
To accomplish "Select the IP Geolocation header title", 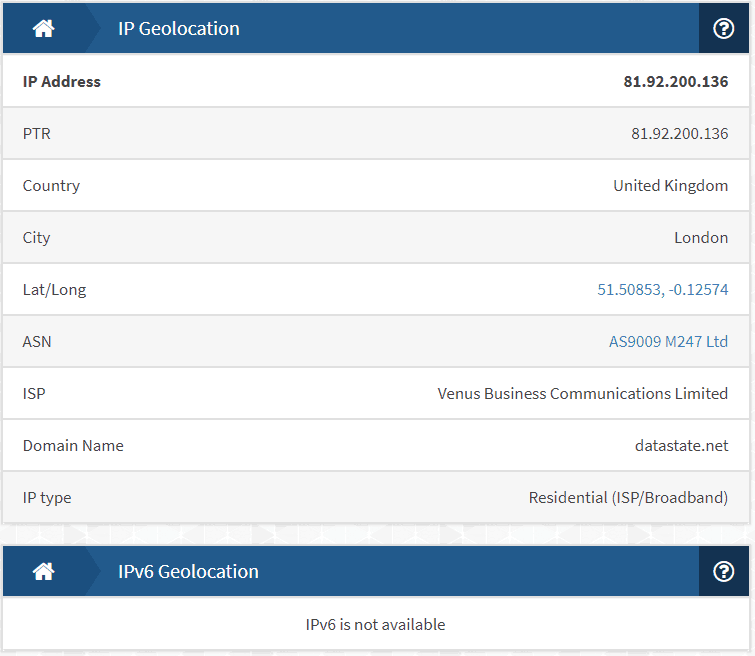I will pyautogui.click(x=179, y=28).
